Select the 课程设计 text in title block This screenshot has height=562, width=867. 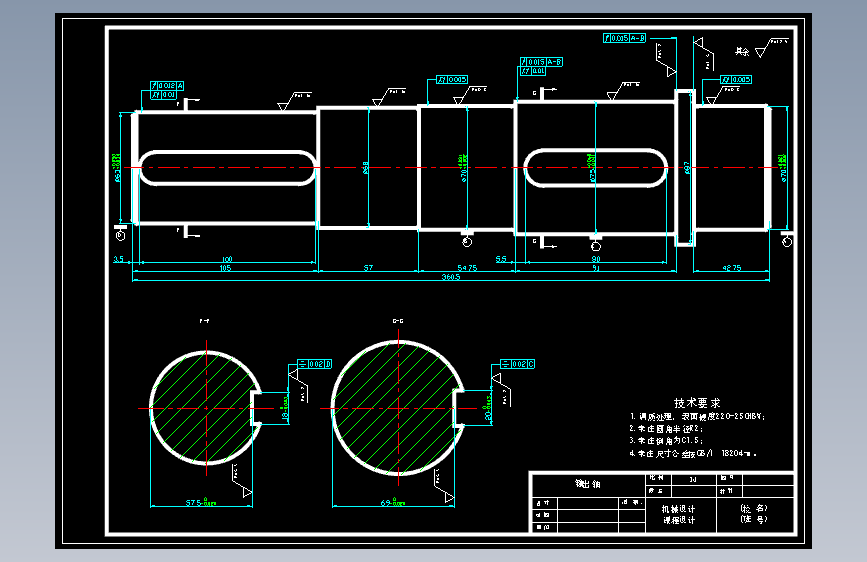point(679,520)
